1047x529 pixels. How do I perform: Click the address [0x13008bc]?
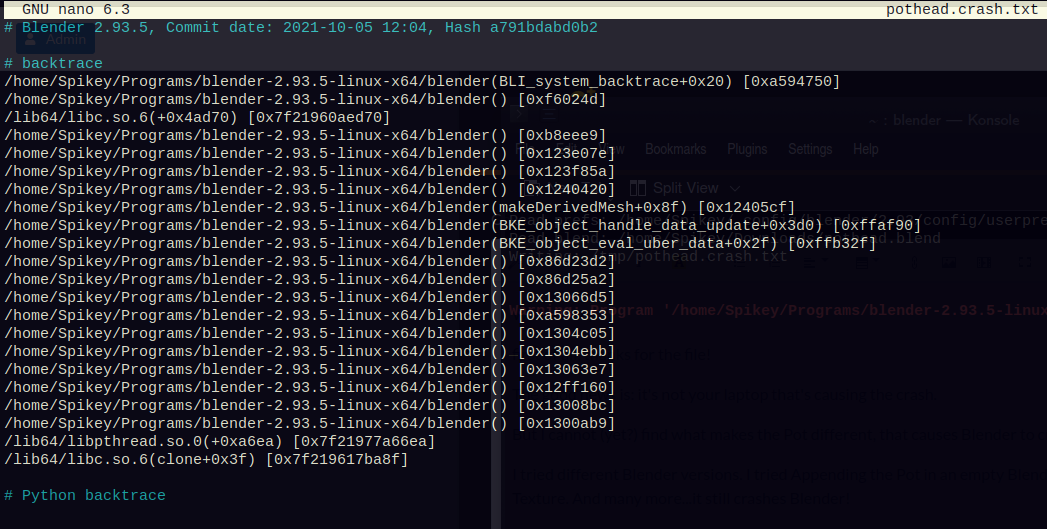pyautogui.click(x=566, y=406)
